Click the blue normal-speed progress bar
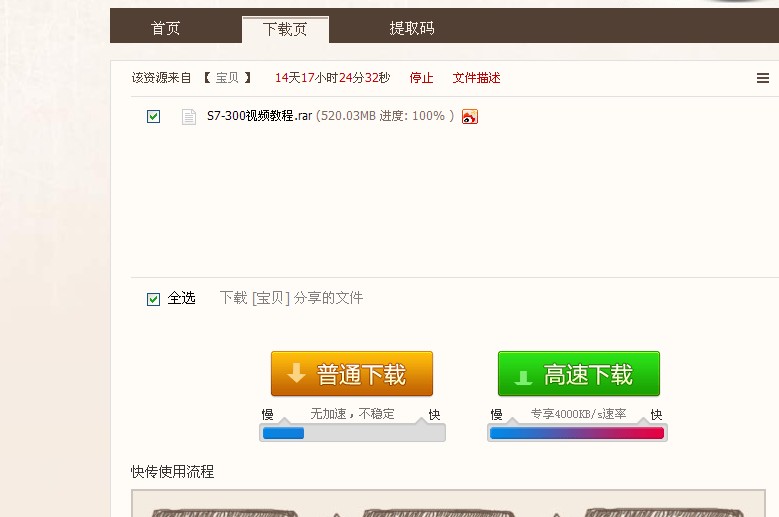 pyautogui.click(x=284, y=433)
